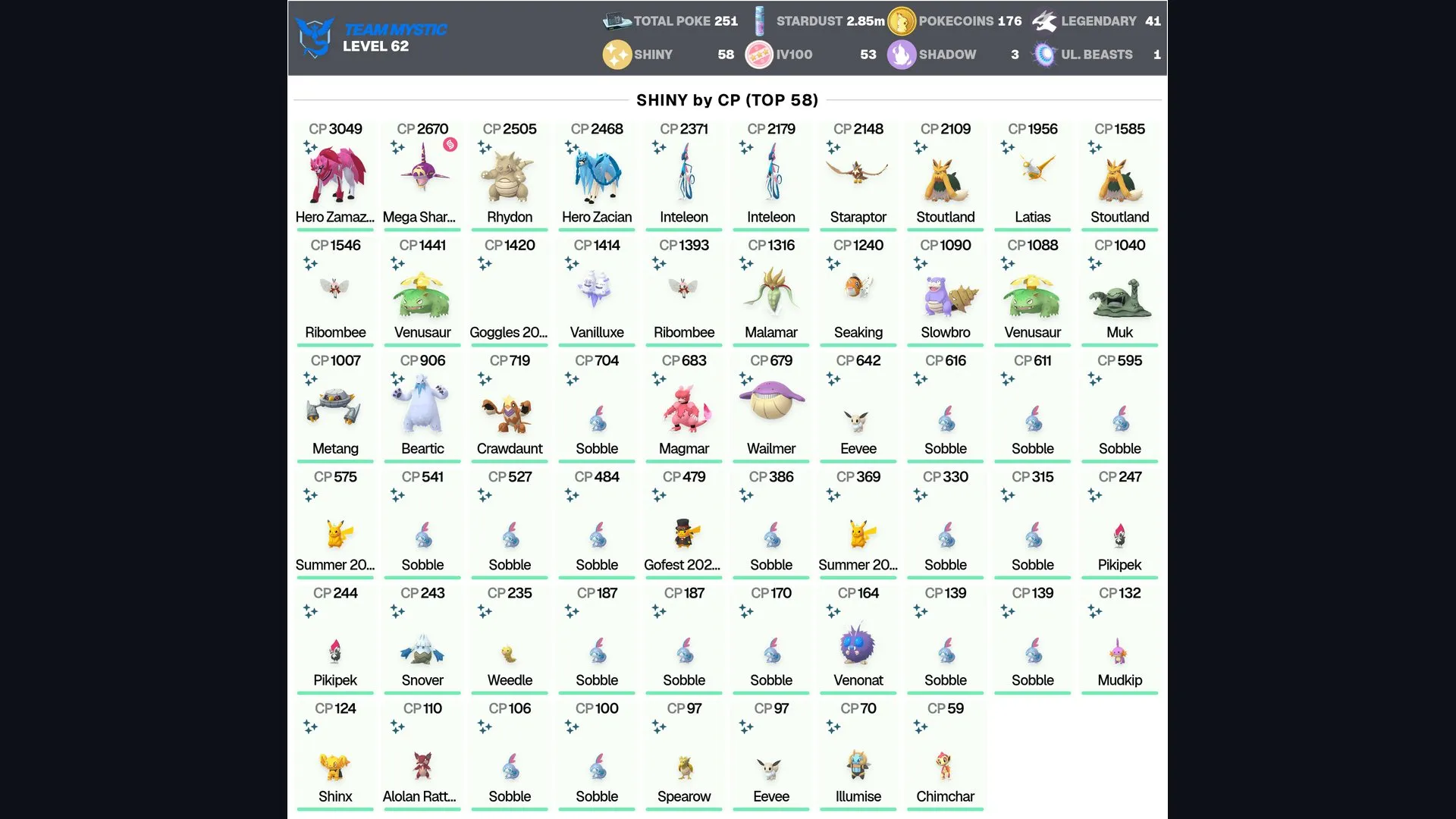Select the Seaking CP 1240 sprite
Viewport: 1456px width, 819px height.
858,287
